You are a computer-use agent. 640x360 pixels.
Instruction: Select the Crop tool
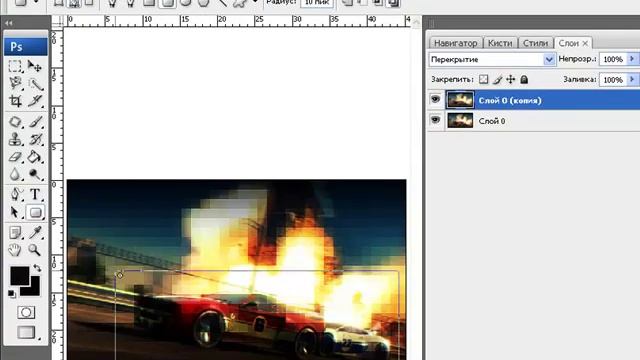(x=15, y=101)
